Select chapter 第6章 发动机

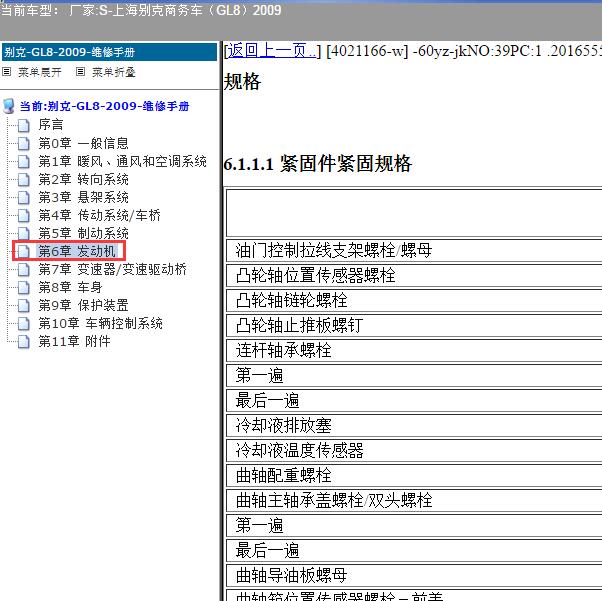(x=77, y=252)
